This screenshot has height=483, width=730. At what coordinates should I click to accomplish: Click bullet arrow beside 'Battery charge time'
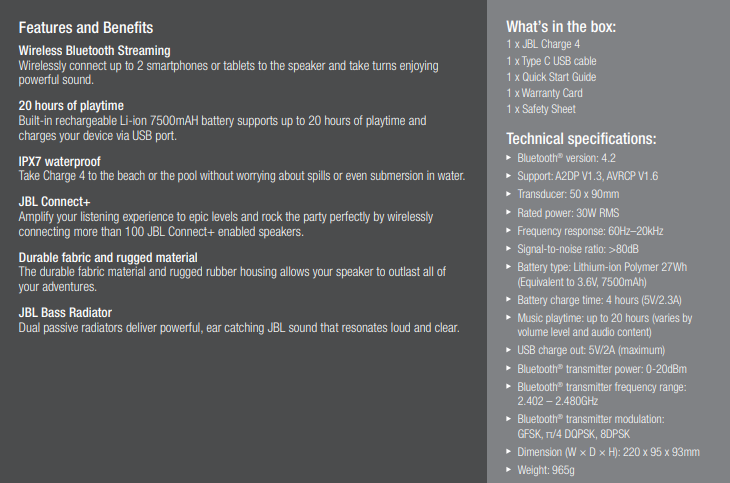[x=509, y=299]
